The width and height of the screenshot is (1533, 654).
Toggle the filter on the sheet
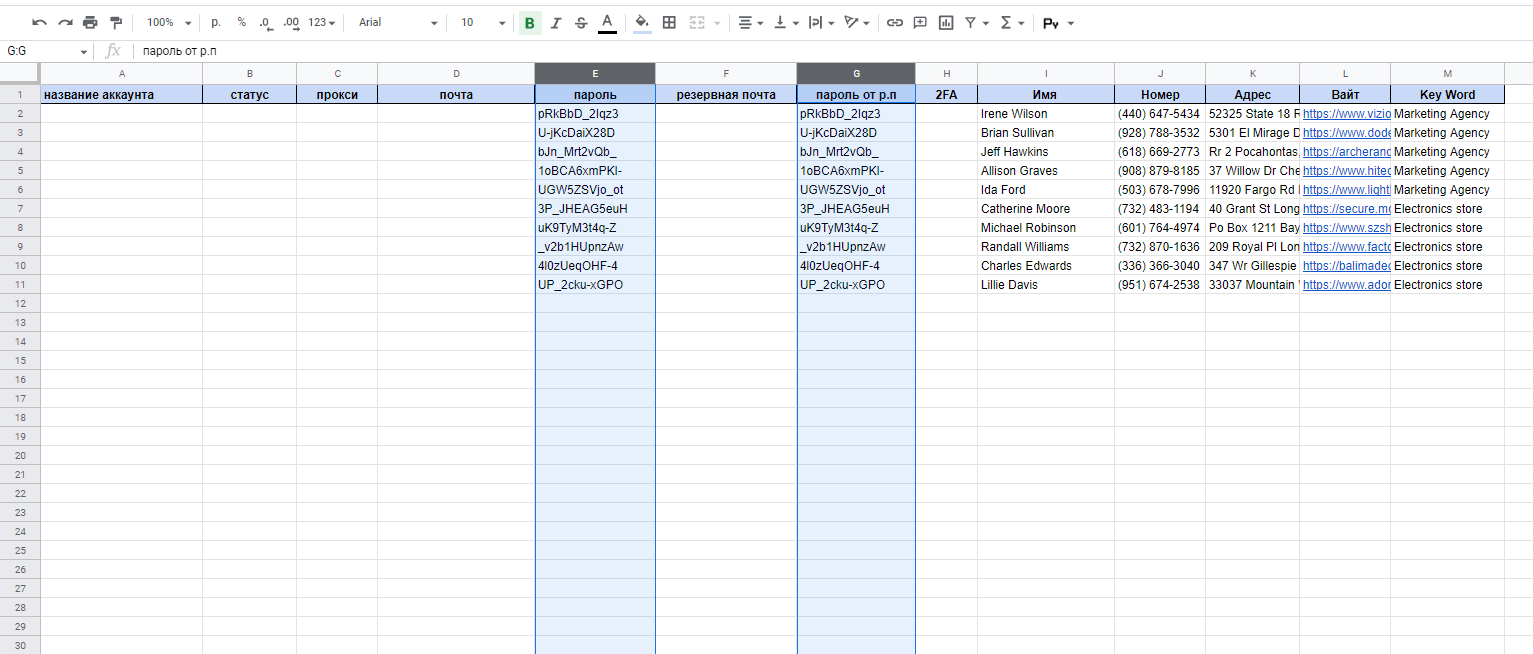point(975,22)
